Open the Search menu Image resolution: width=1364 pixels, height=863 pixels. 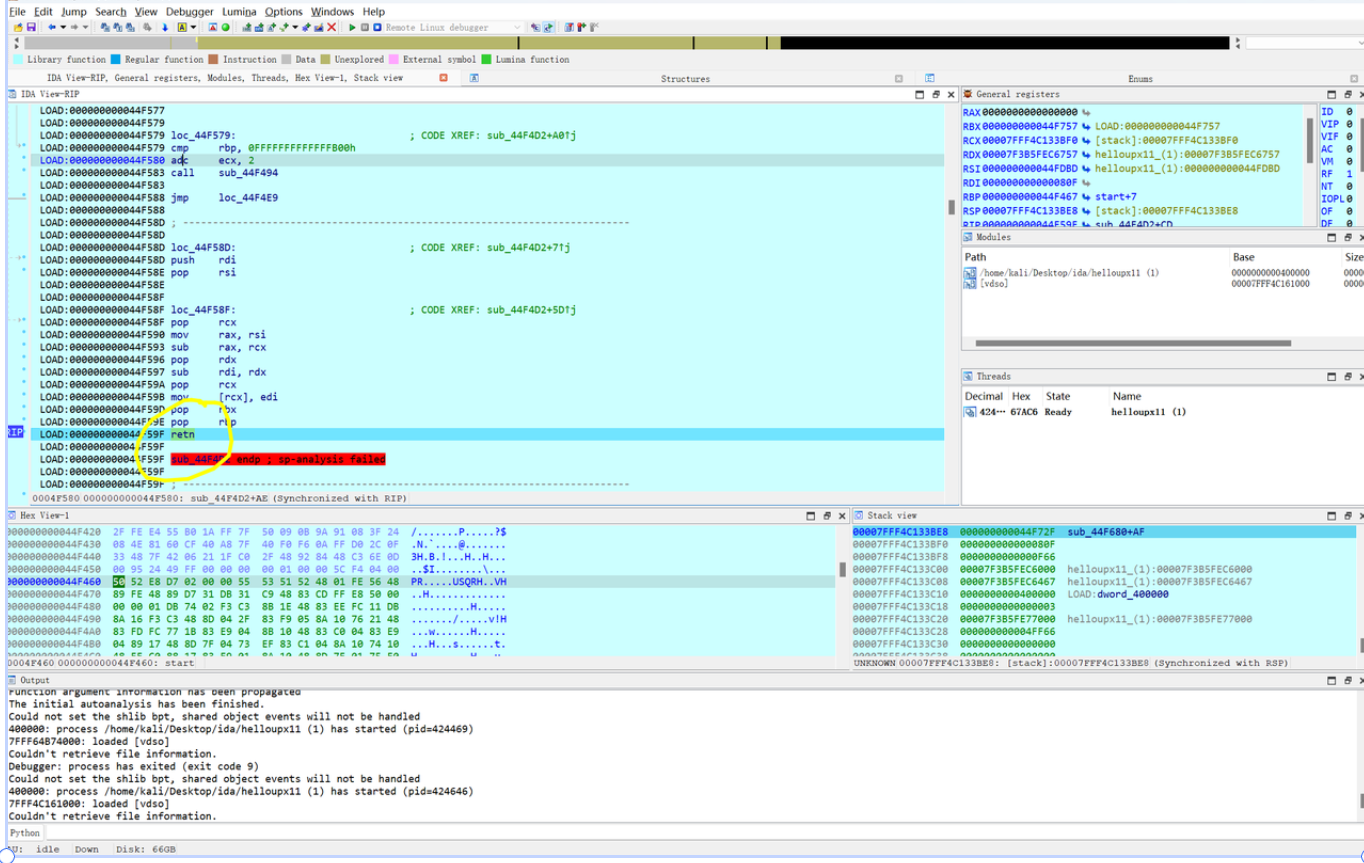(111, 11)
